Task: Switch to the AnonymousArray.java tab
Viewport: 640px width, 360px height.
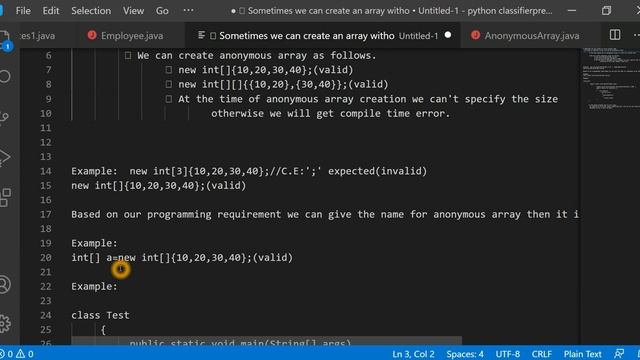Action: tap(531, 36)
